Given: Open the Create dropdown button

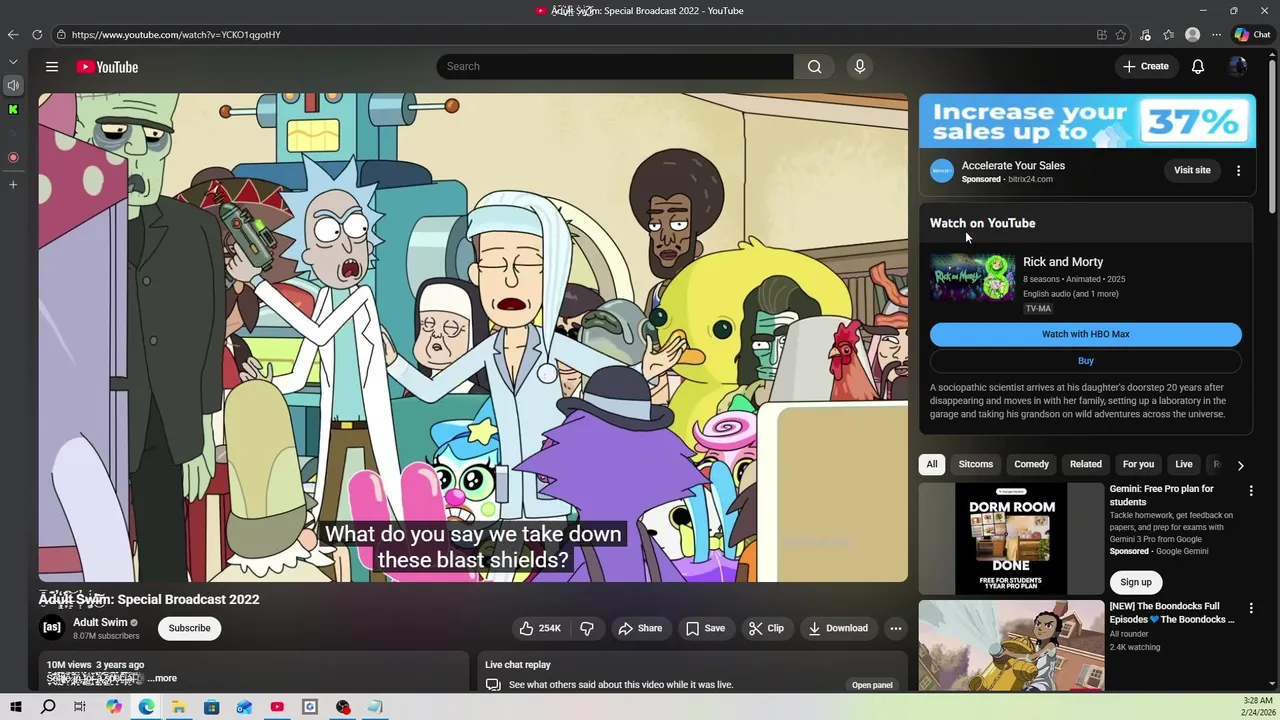Looking at the screenshot, I should click(x=1145, y=67).
